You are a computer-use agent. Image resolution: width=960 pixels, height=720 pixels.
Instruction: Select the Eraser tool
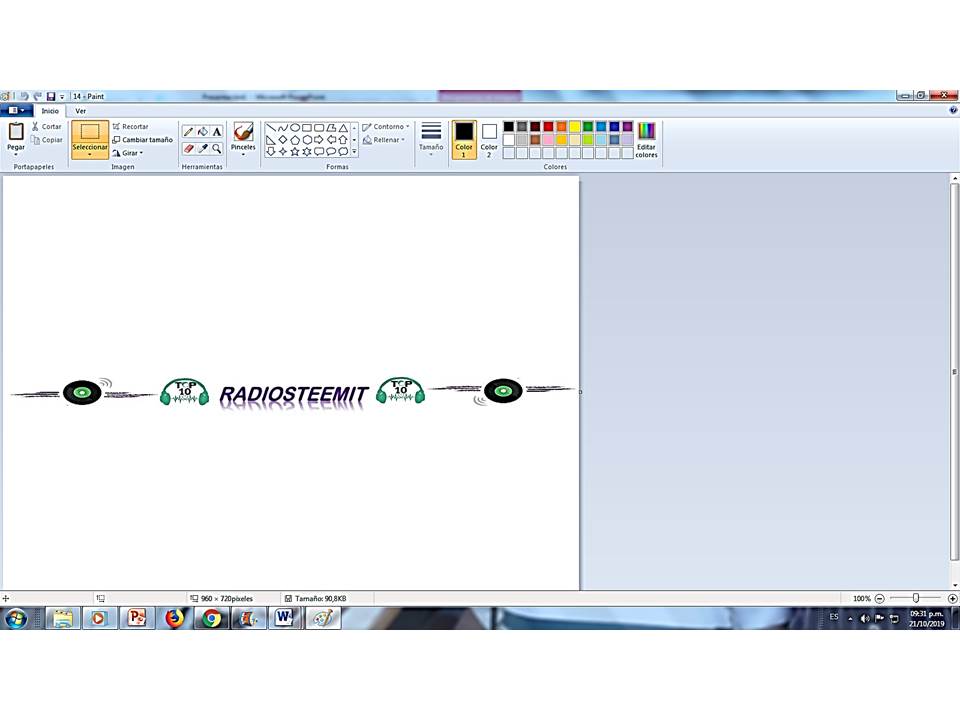[x=188, y=149]
